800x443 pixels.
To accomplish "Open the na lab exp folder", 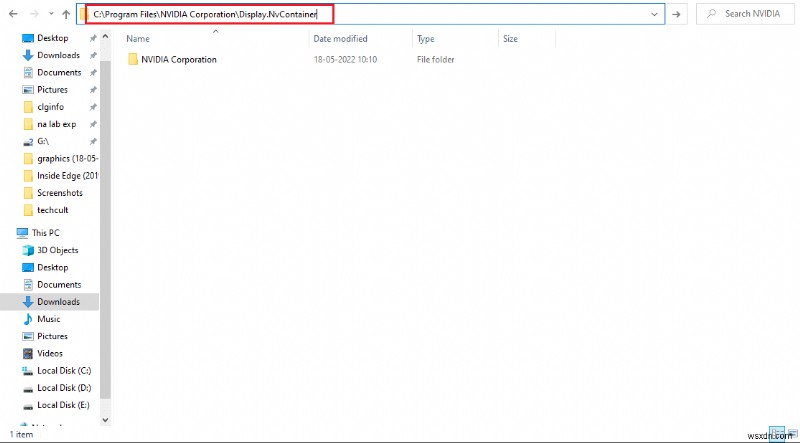I will click(x=56, y=124).
